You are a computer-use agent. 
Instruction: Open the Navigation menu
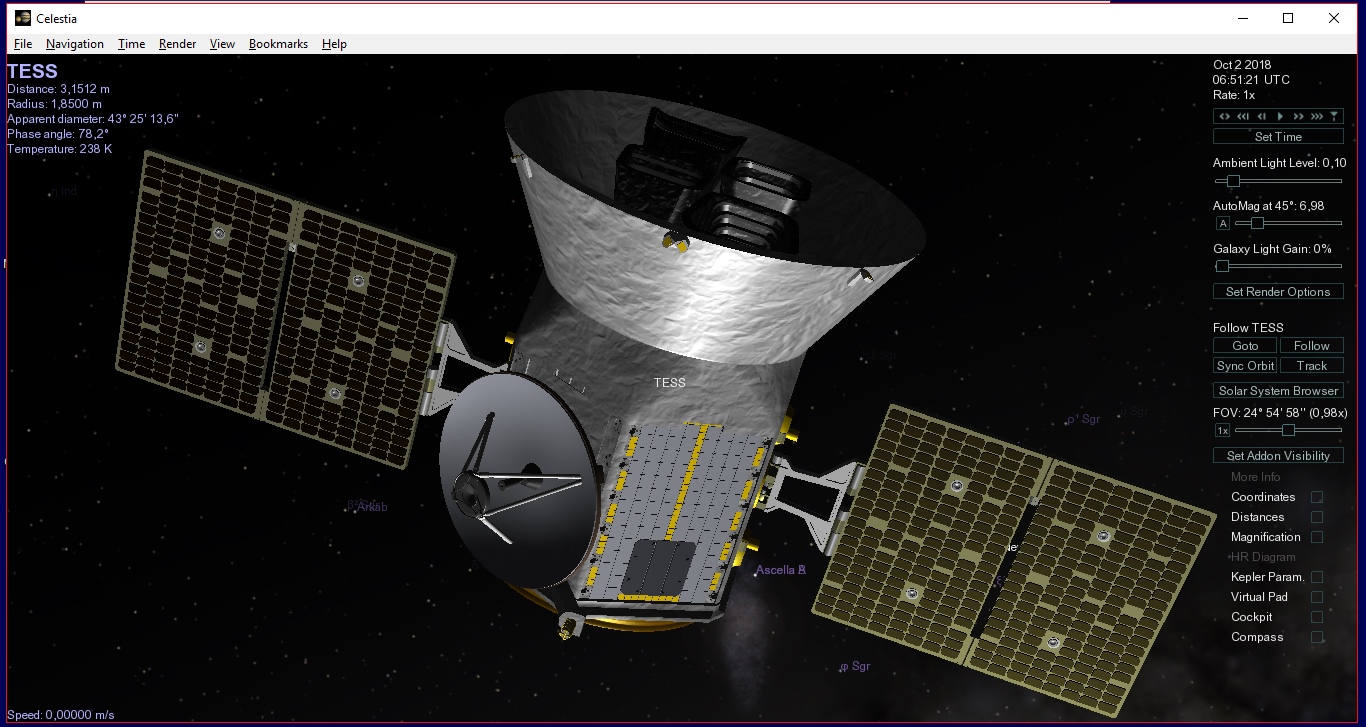75,44
